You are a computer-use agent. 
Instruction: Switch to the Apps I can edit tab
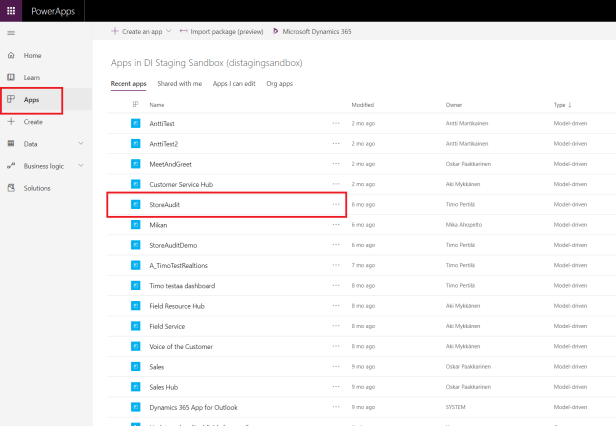234,84
